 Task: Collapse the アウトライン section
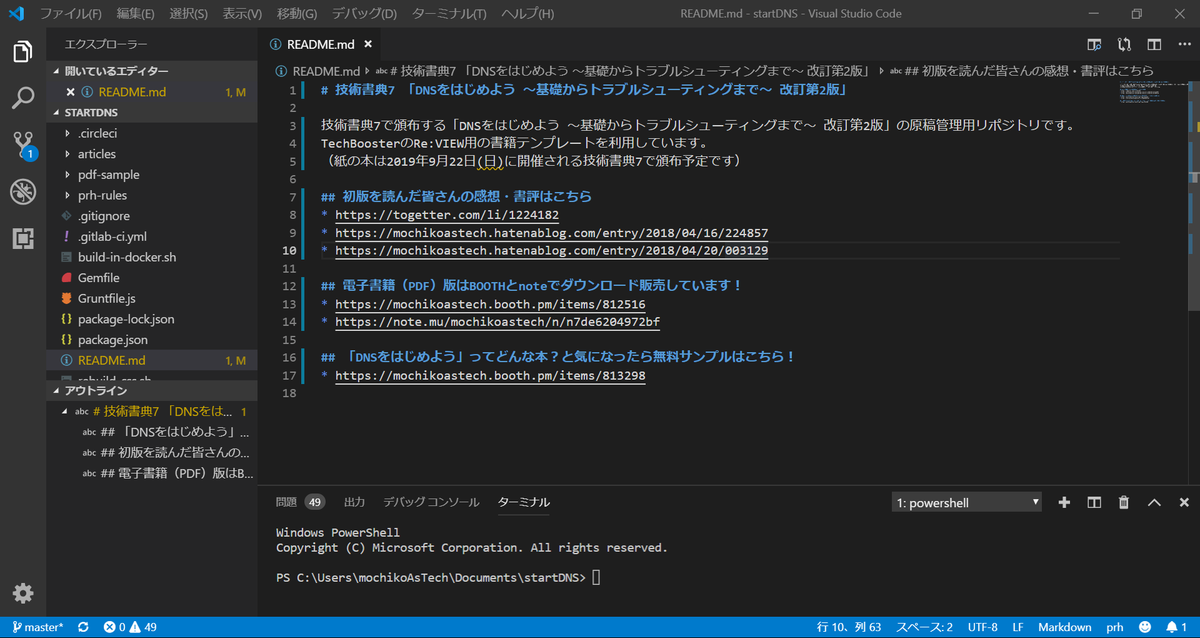tap(152, 391)
